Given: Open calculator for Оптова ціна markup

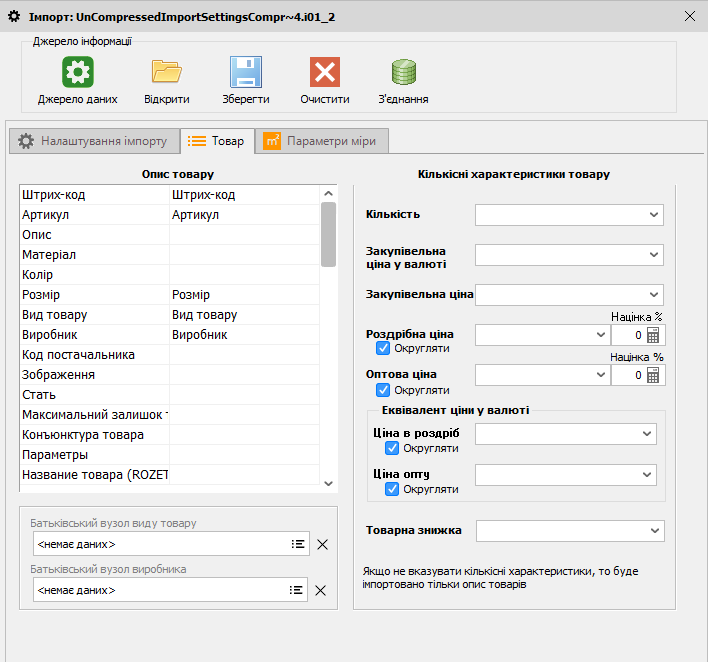Looking at the screenshot, I should 653,375.
